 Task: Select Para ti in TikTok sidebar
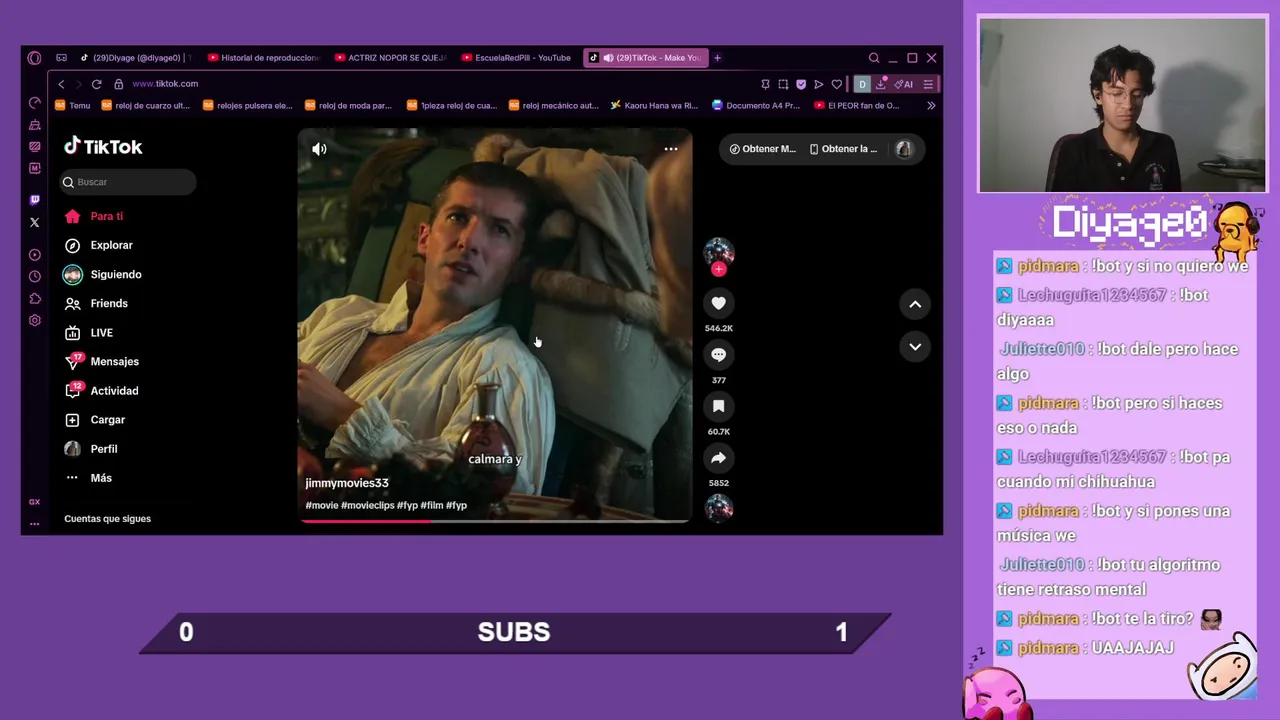coord(94,216)
